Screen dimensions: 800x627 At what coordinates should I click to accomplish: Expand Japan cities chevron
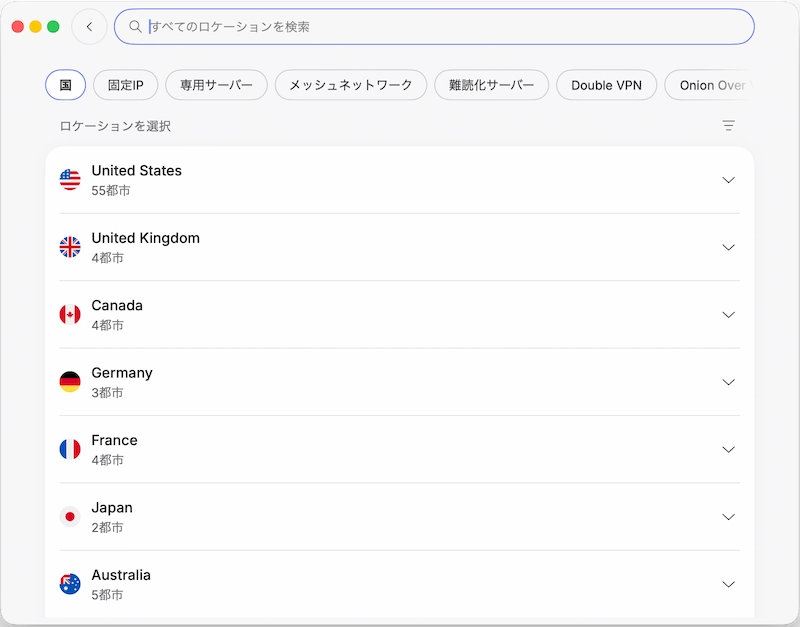click(x=729, y=516)
